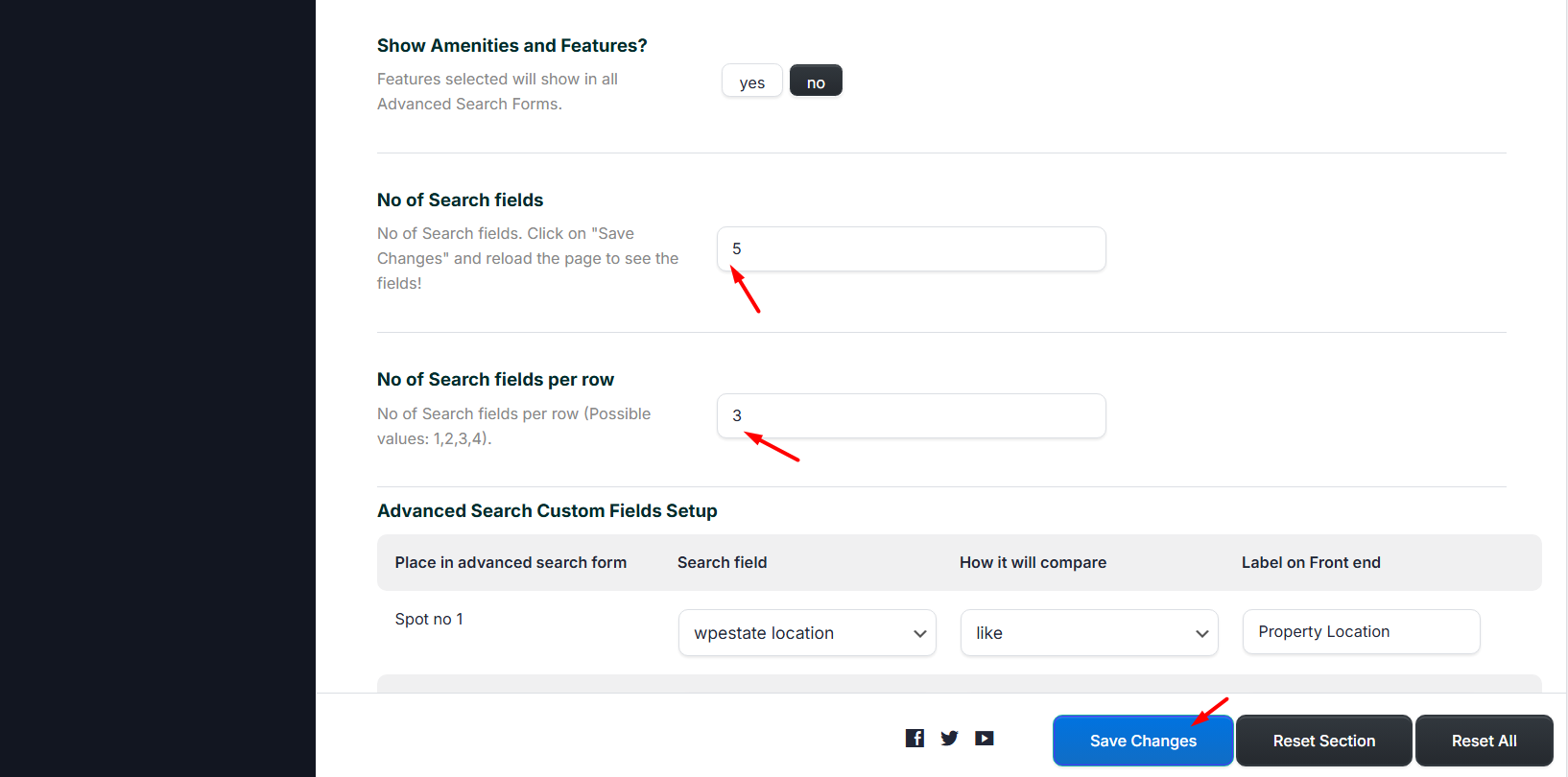Screen dimensions: 1568x777
Task: Click the 'Label on Front end' column header
Action: point(1311,563)
